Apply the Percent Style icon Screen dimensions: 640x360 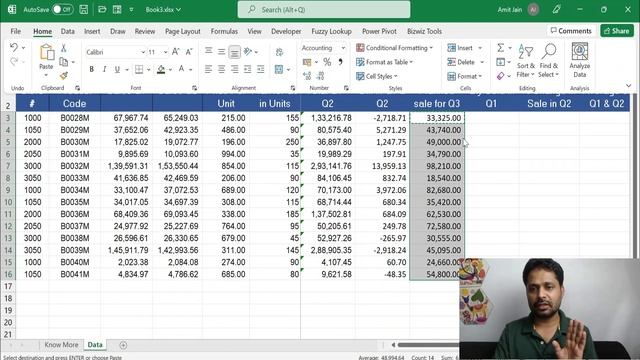(327, 62)
